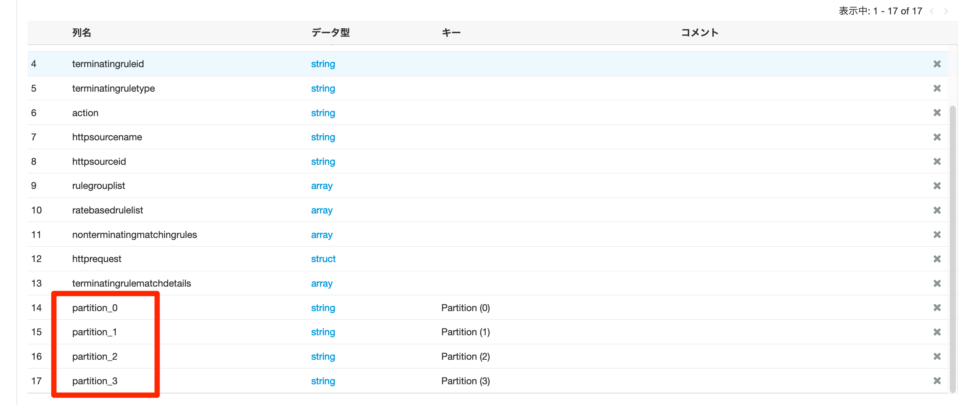Sort by コメント column header
This screenshot has width=960, height=405.
click(x=700, y=33)
